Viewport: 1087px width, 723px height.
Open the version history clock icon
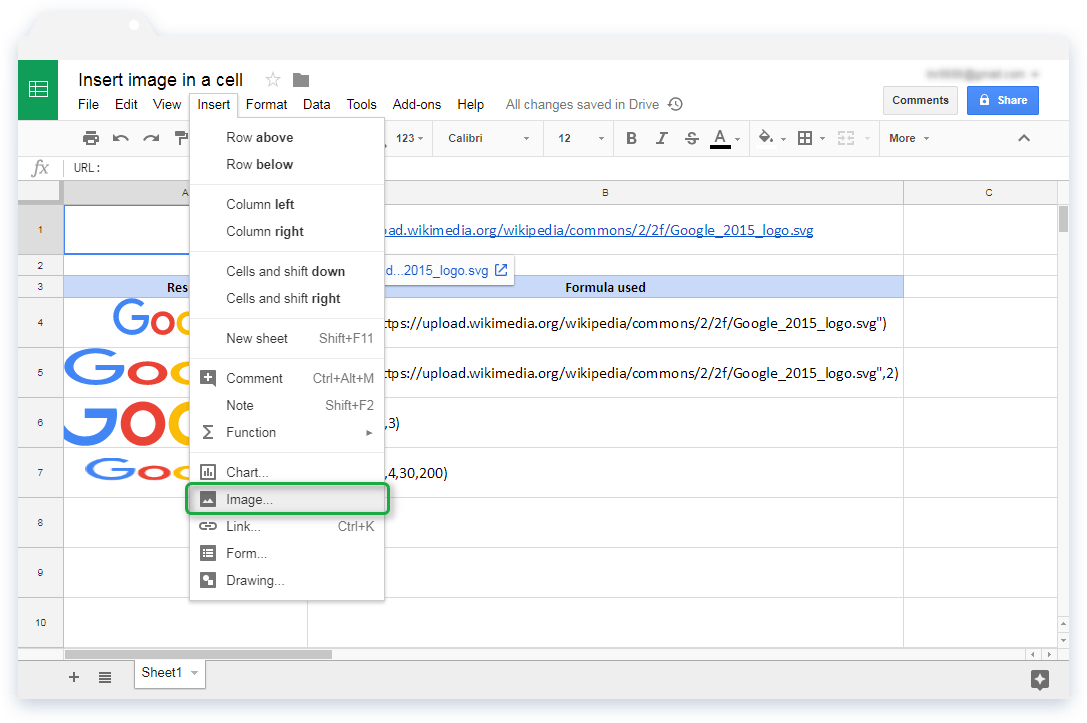point(675,104)
